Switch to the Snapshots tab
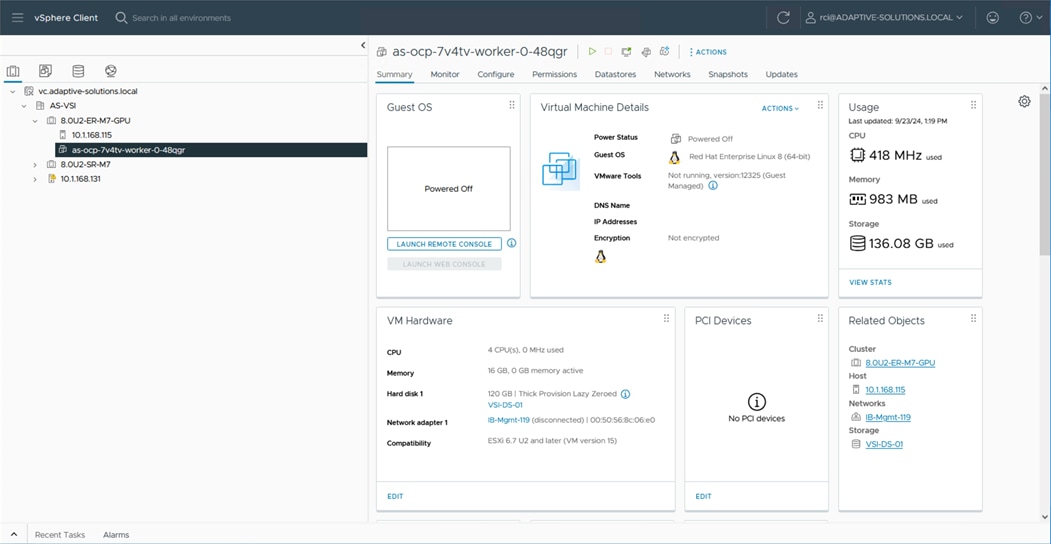Image resolution: width=1051 pixels, height=544 pixels. pyautogui.click(x=728, y=74)
